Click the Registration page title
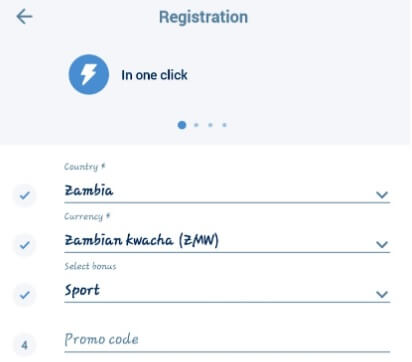 click(203, 17)
